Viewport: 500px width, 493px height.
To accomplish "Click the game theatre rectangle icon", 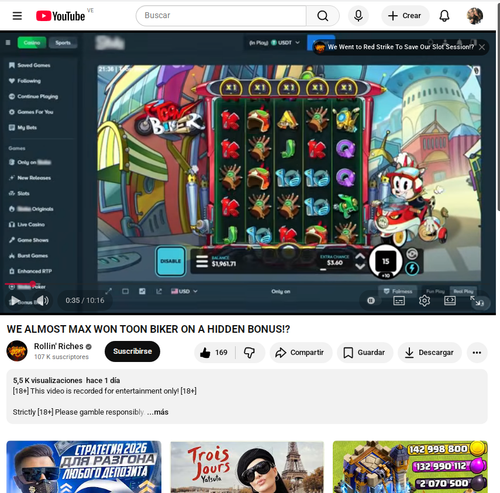I will click(x=125, y=291).
